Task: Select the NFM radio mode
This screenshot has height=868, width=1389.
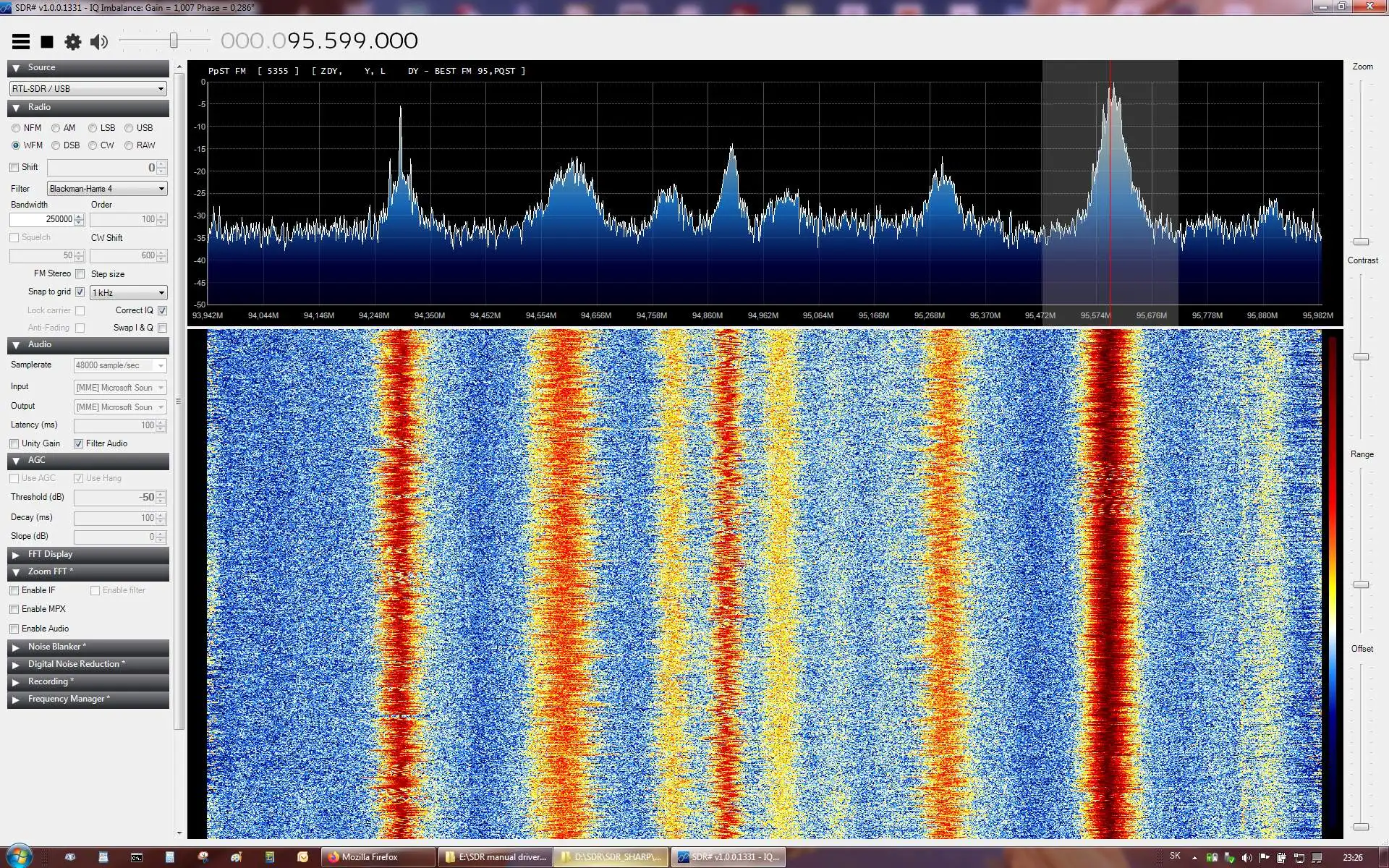Action: (16, 128)
